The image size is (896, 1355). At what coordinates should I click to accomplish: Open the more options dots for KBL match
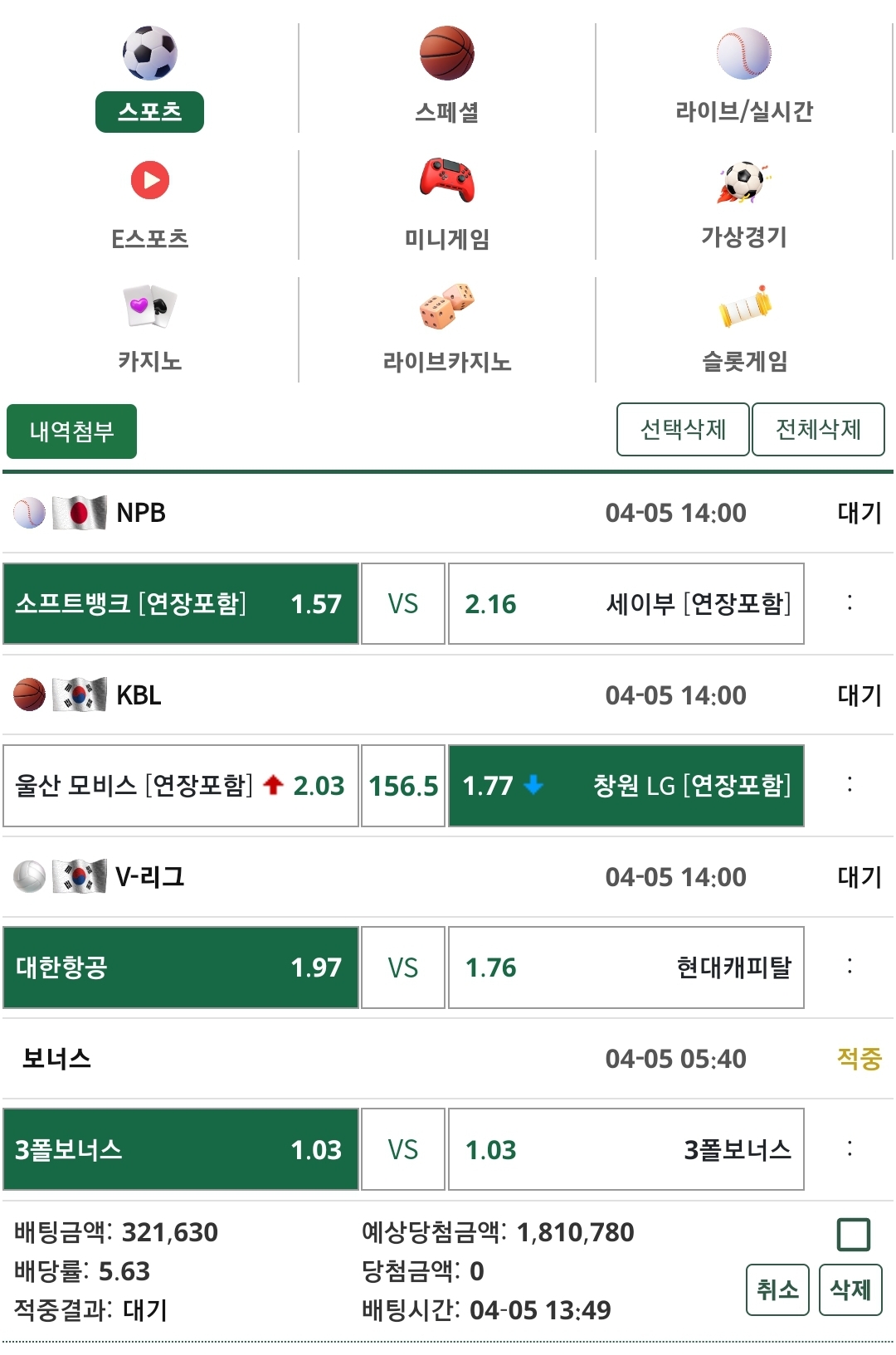coord(850,785)
